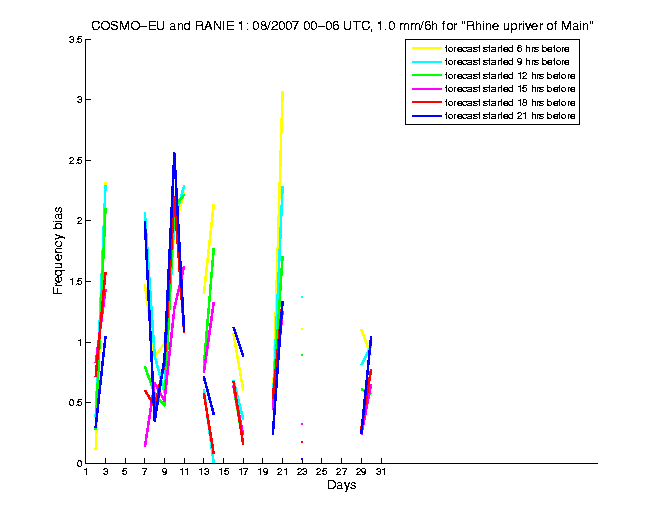Viewport: 660px width, 520px height.
Task: Click legend entry 'forecast started 15 hrs before'
Action: [x=510, y=89]
